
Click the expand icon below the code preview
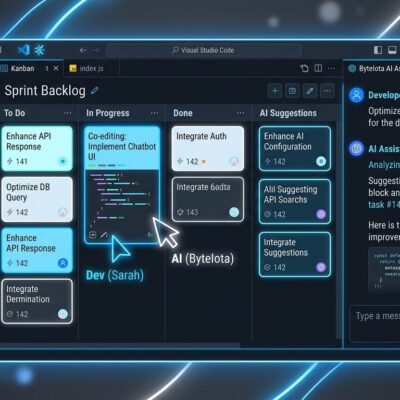[x=93, y=235]
